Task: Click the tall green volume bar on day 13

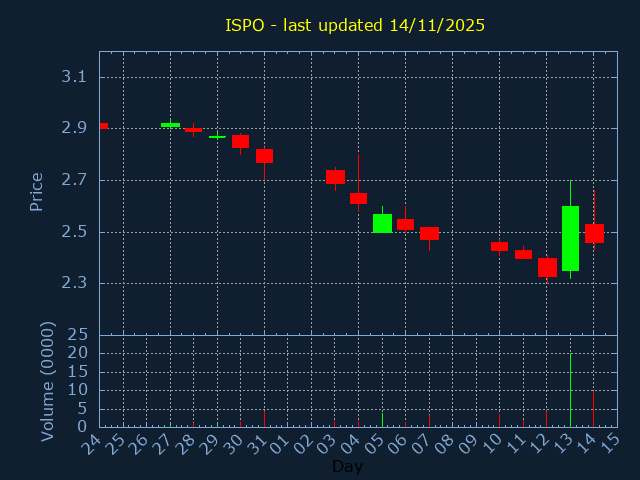Action: tap(570, 390)
